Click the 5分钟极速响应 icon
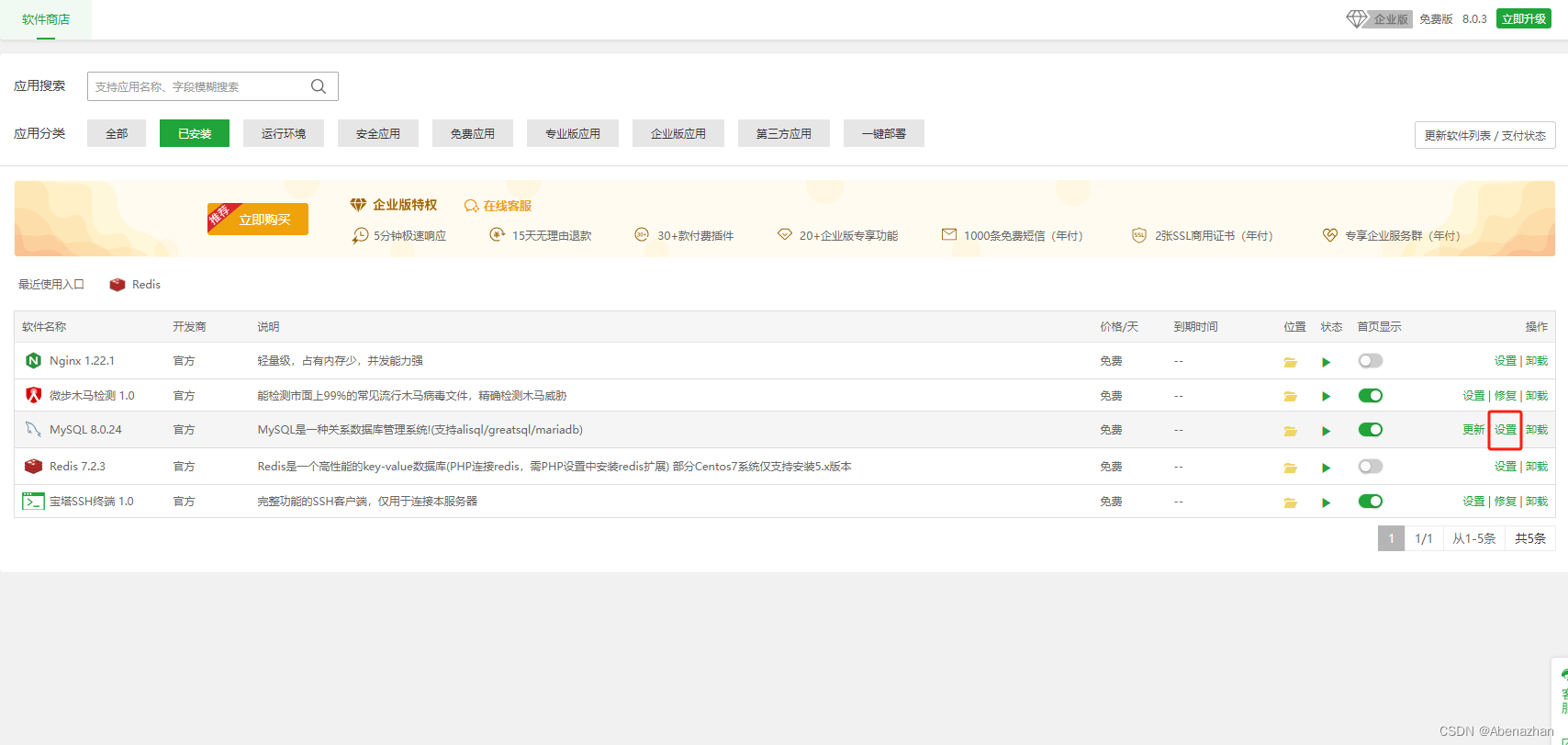Viewport: 1568px width, 745px height. (360, 236)
